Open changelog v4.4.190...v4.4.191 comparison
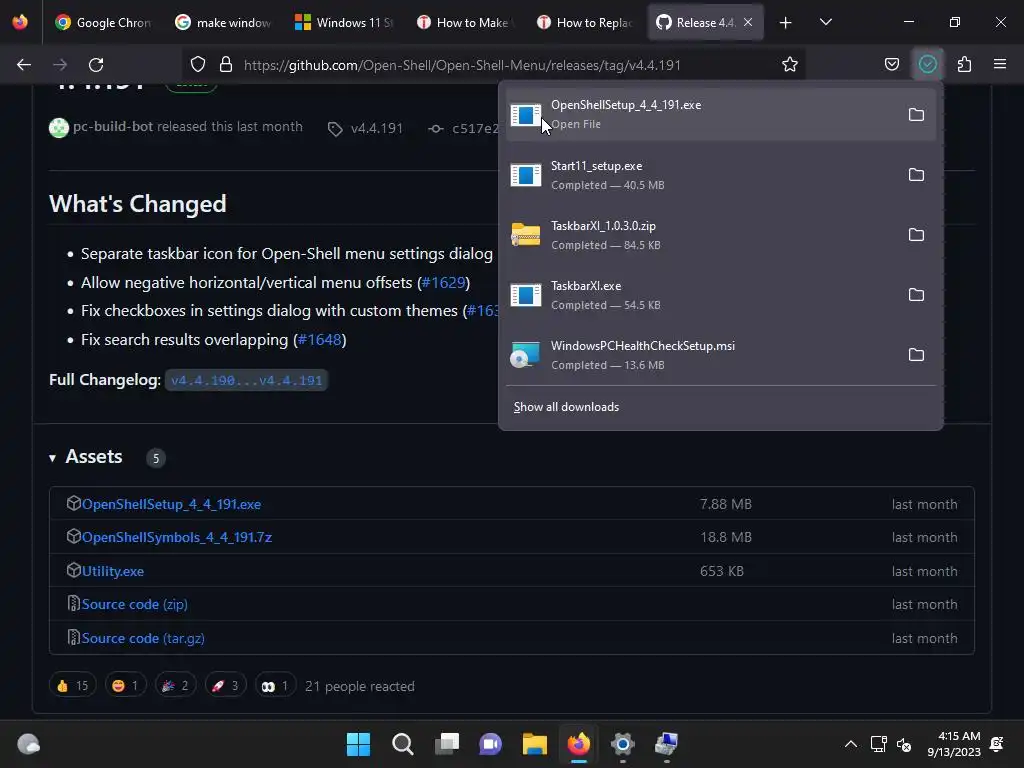 246,380
